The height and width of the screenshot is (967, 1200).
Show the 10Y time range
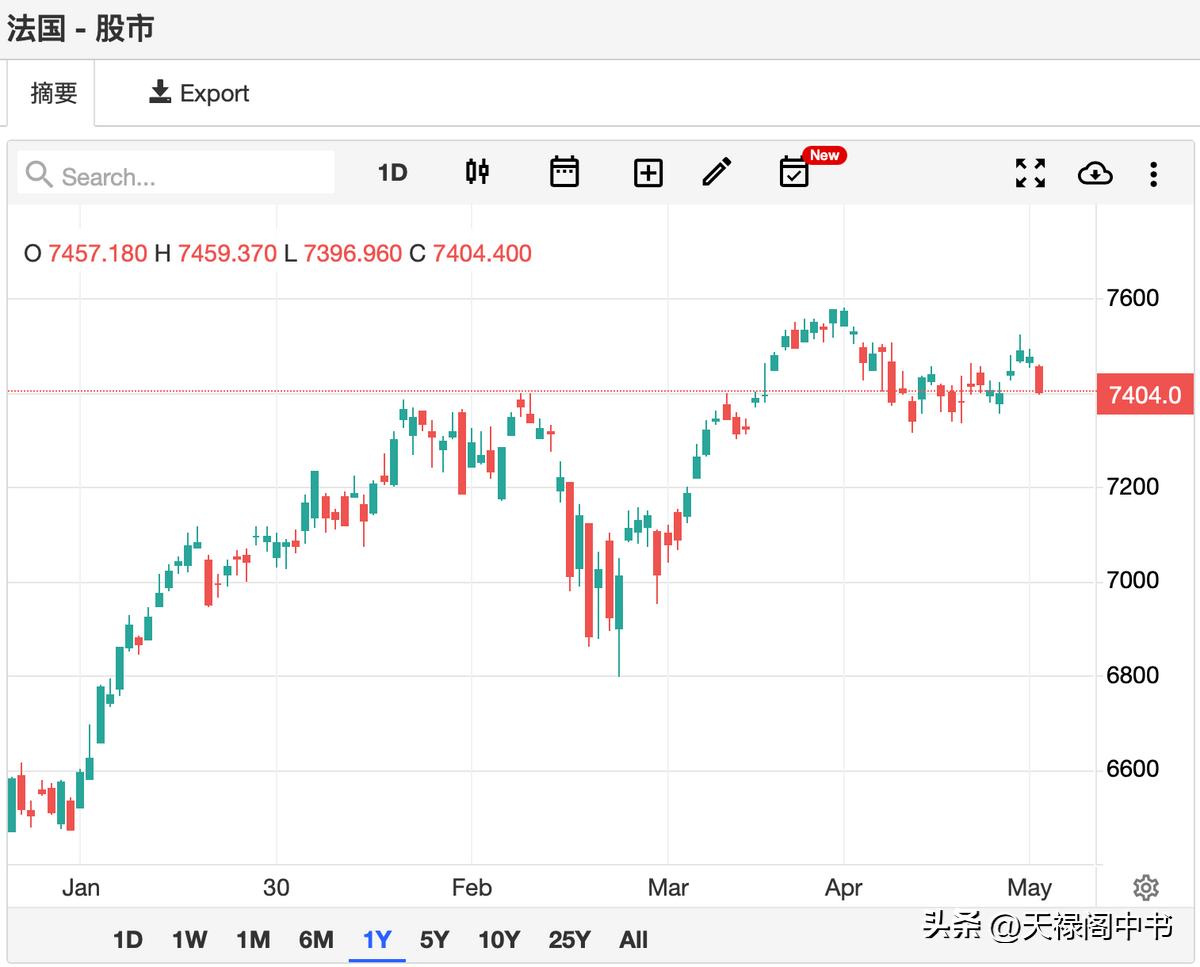pos(499,939)
